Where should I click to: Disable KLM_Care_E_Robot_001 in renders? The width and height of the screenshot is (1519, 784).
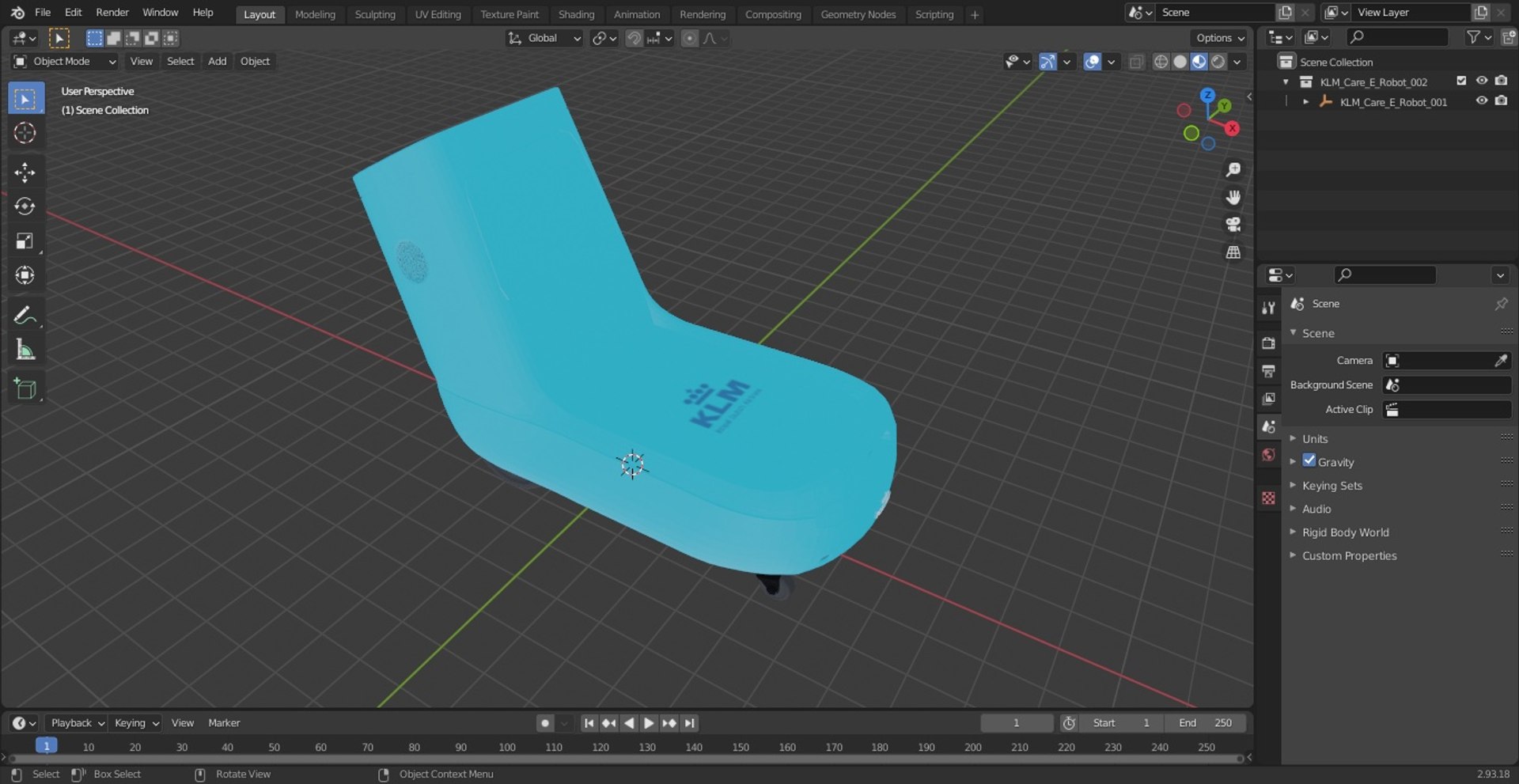tap(1502, 101)
